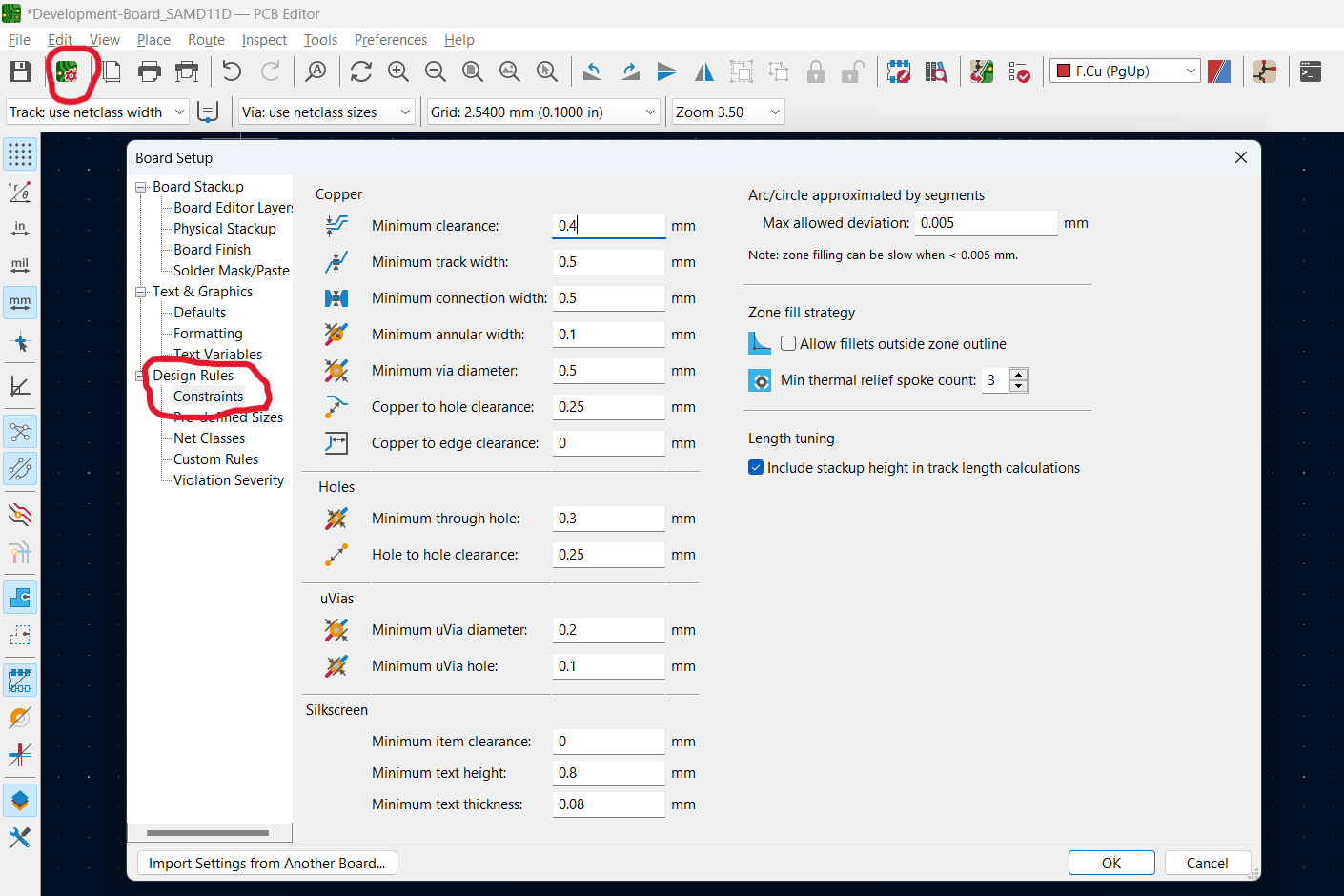
Task: Undo the last edit
Action: (x=232, y=71)
